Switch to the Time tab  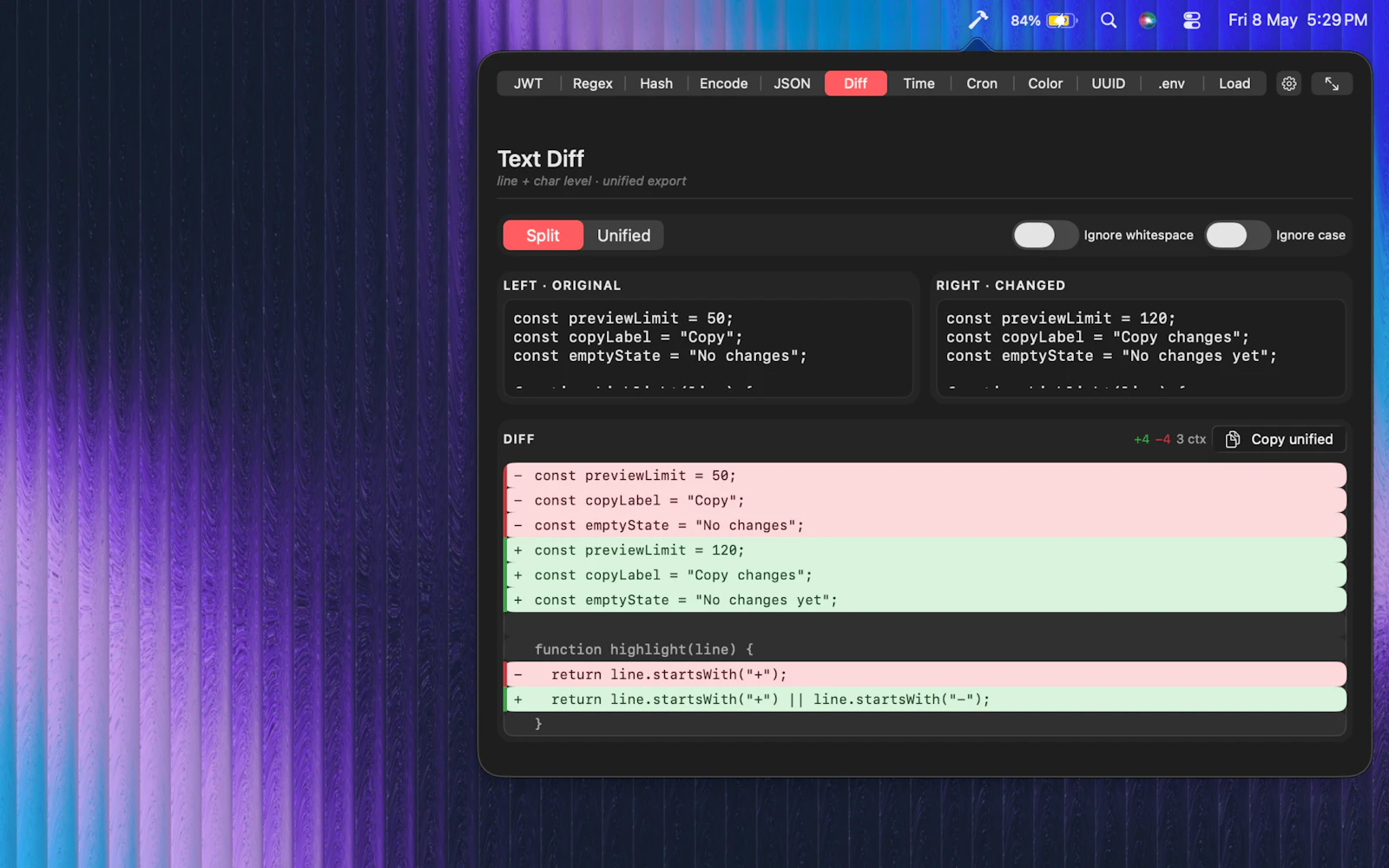click(918, 83)
